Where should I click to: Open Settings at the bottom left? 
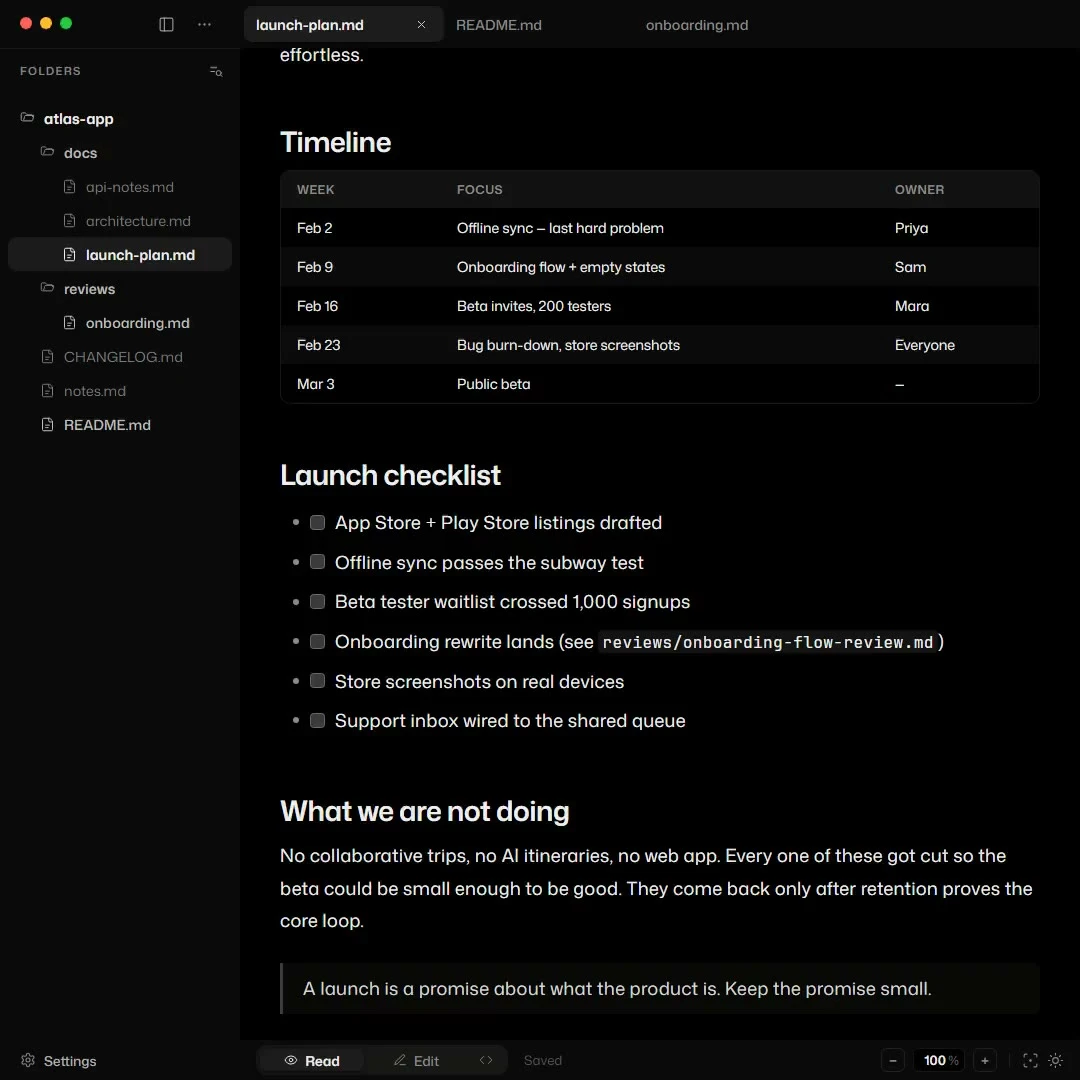point(58,1061)
